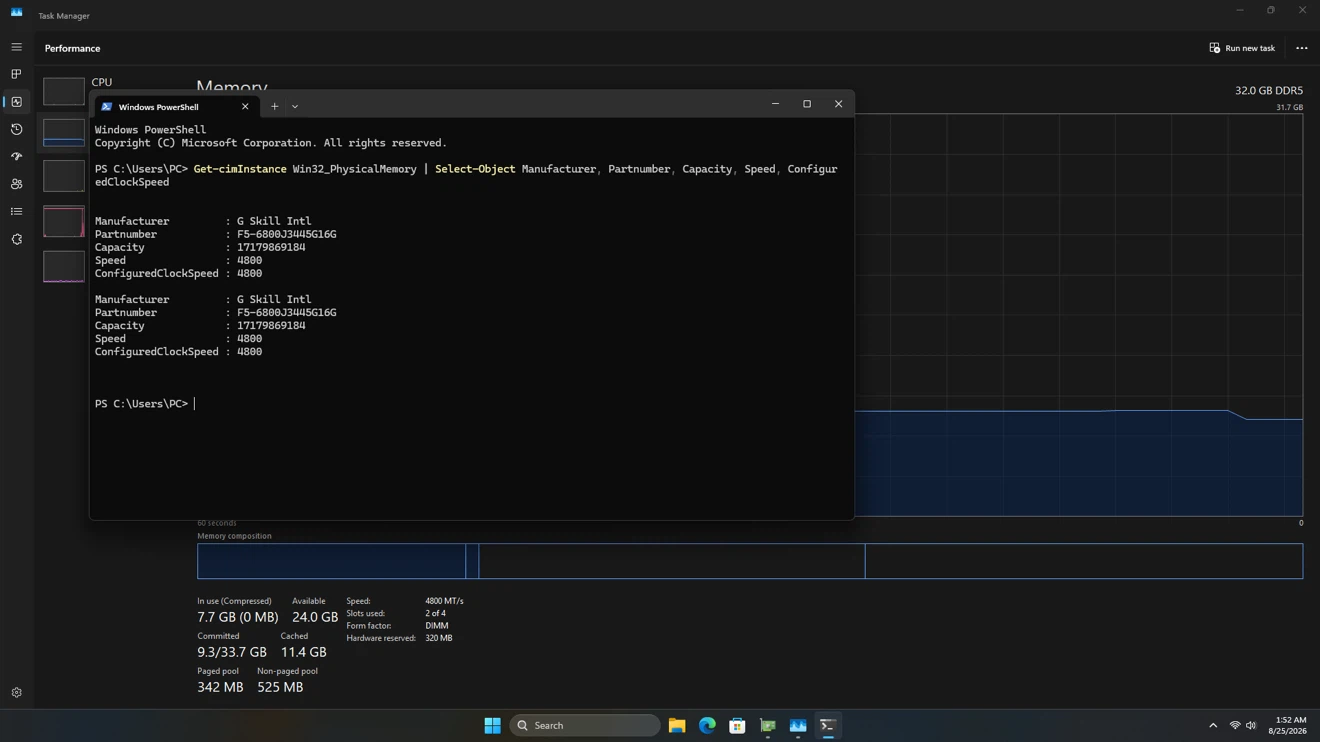
Task: Click the 7.7 GB (0 MB) in-use value
Action: coord(238,617)
